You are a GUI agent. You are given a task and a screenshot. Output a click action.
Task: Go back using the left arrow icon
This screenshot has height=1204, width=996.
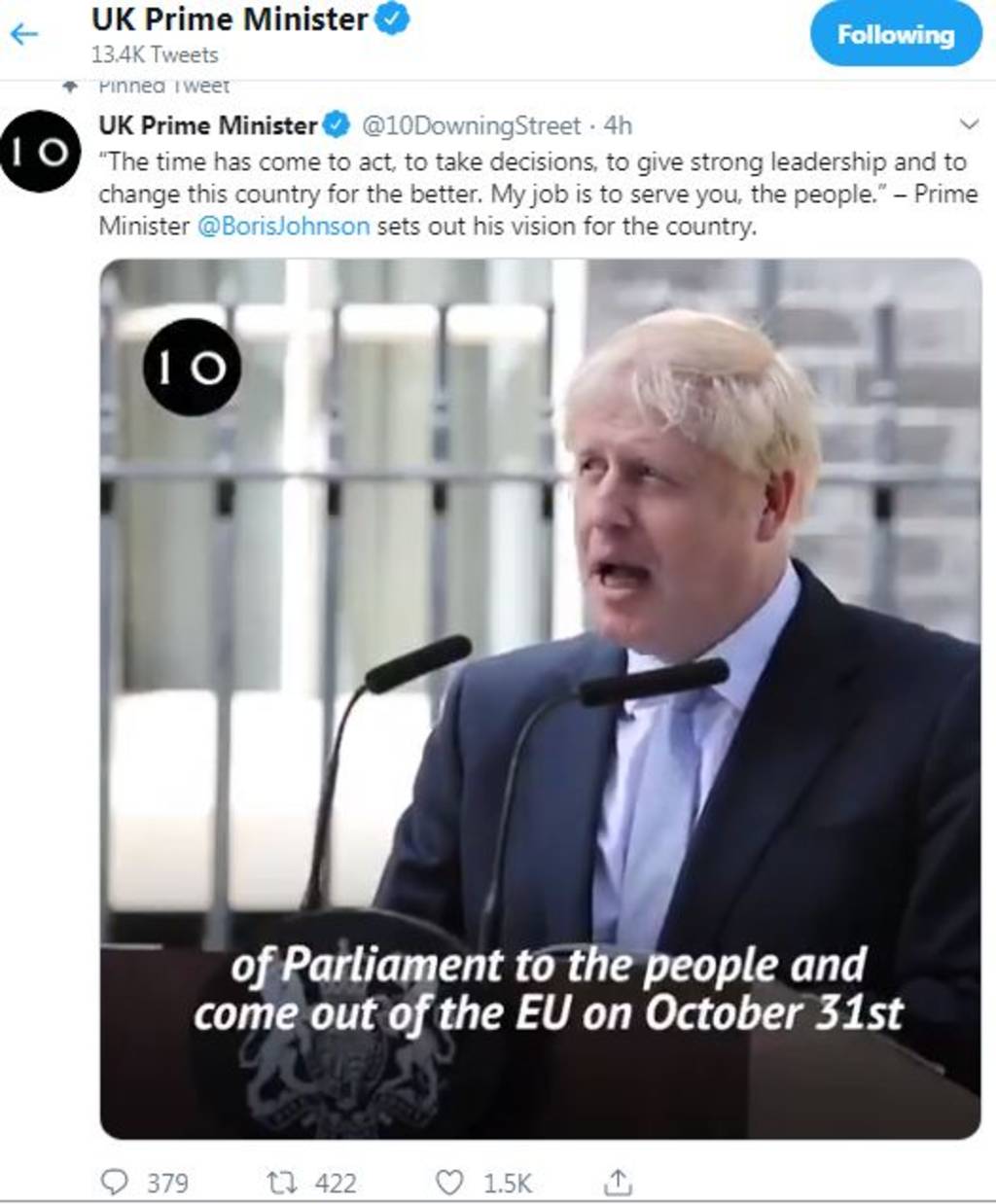click(x=23, y=35)
